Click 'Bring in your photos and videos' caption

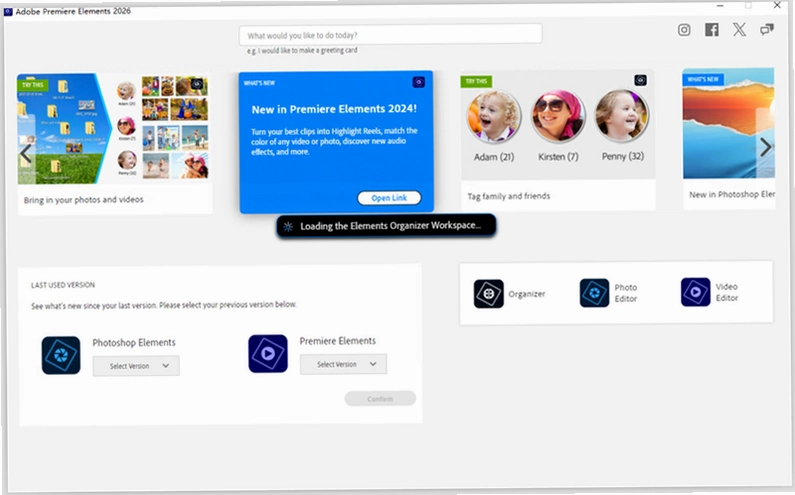(84, 200)
